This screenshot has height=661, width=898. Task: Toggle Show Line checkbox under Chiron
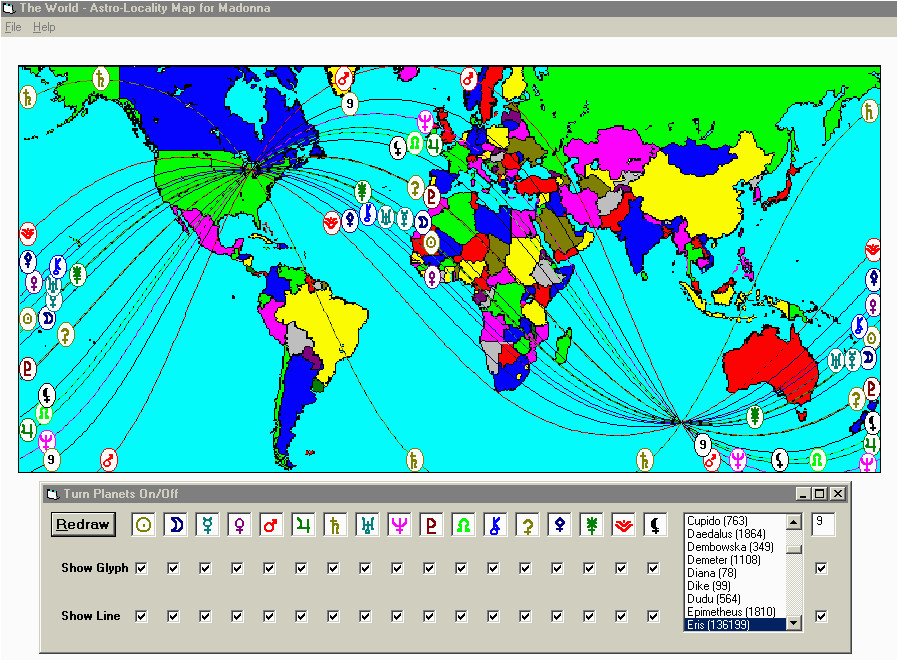[493, 616]
